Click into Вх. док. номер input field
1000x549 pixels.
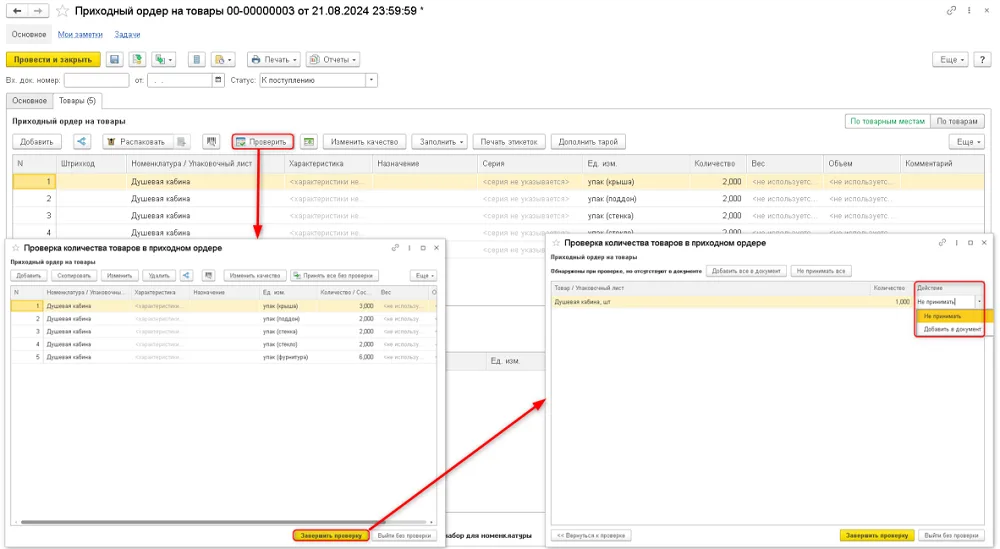coord(96,80)
